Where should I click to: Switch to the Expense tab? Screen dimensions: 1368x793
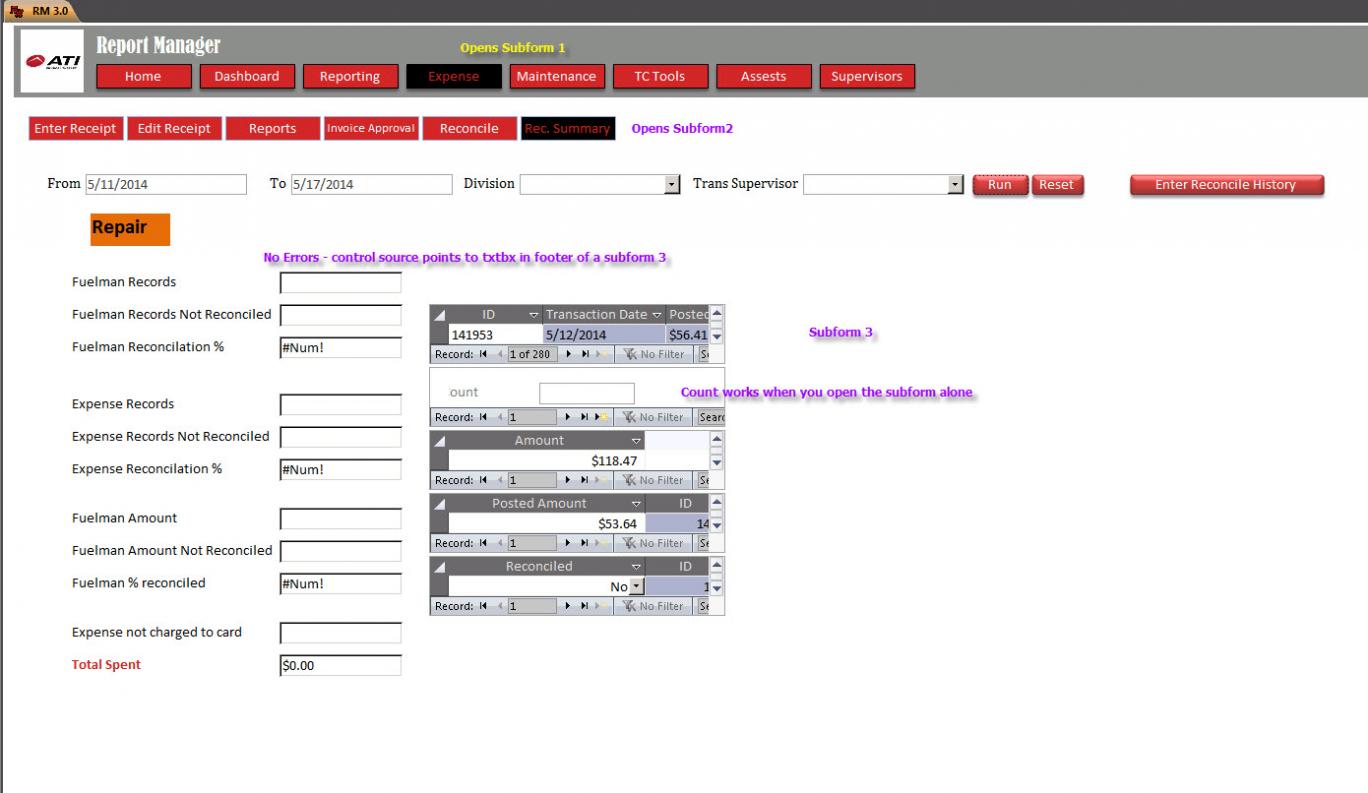(454, 77)
